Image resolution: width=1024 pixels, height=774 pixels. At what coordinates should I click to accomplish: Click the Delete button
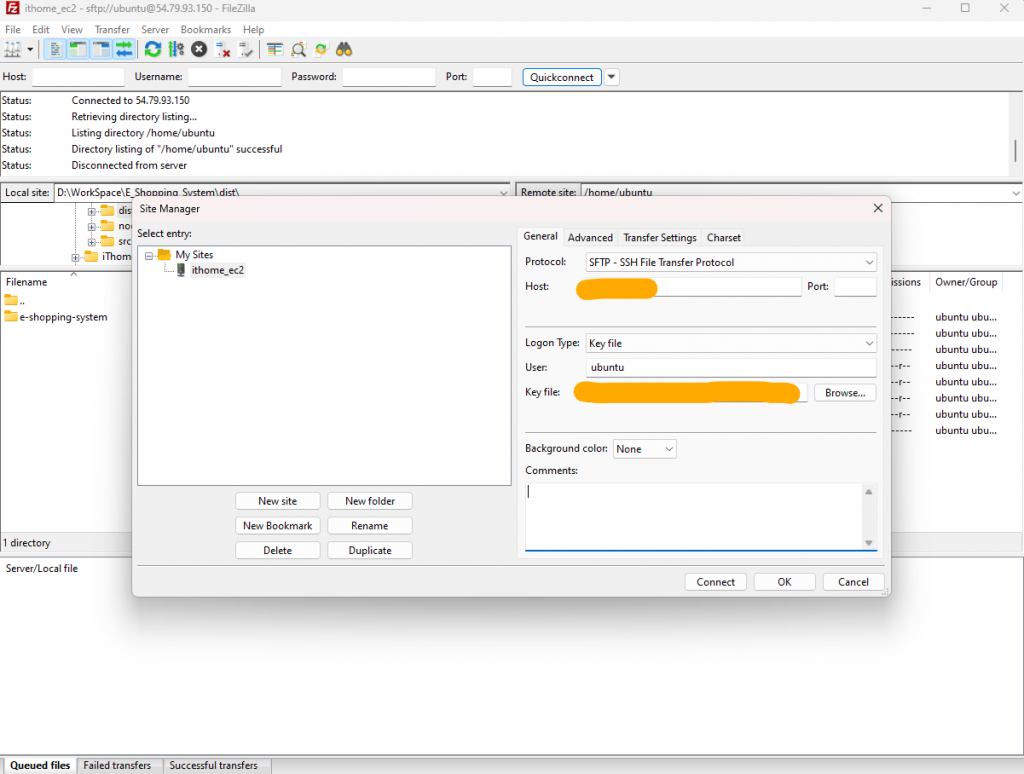[278, 551]
